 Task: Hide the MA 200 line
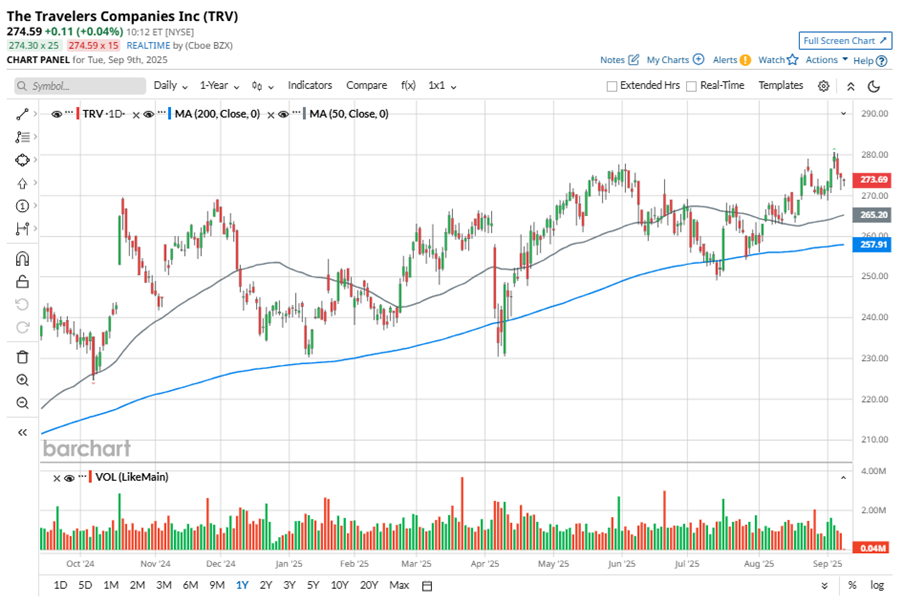148,114
